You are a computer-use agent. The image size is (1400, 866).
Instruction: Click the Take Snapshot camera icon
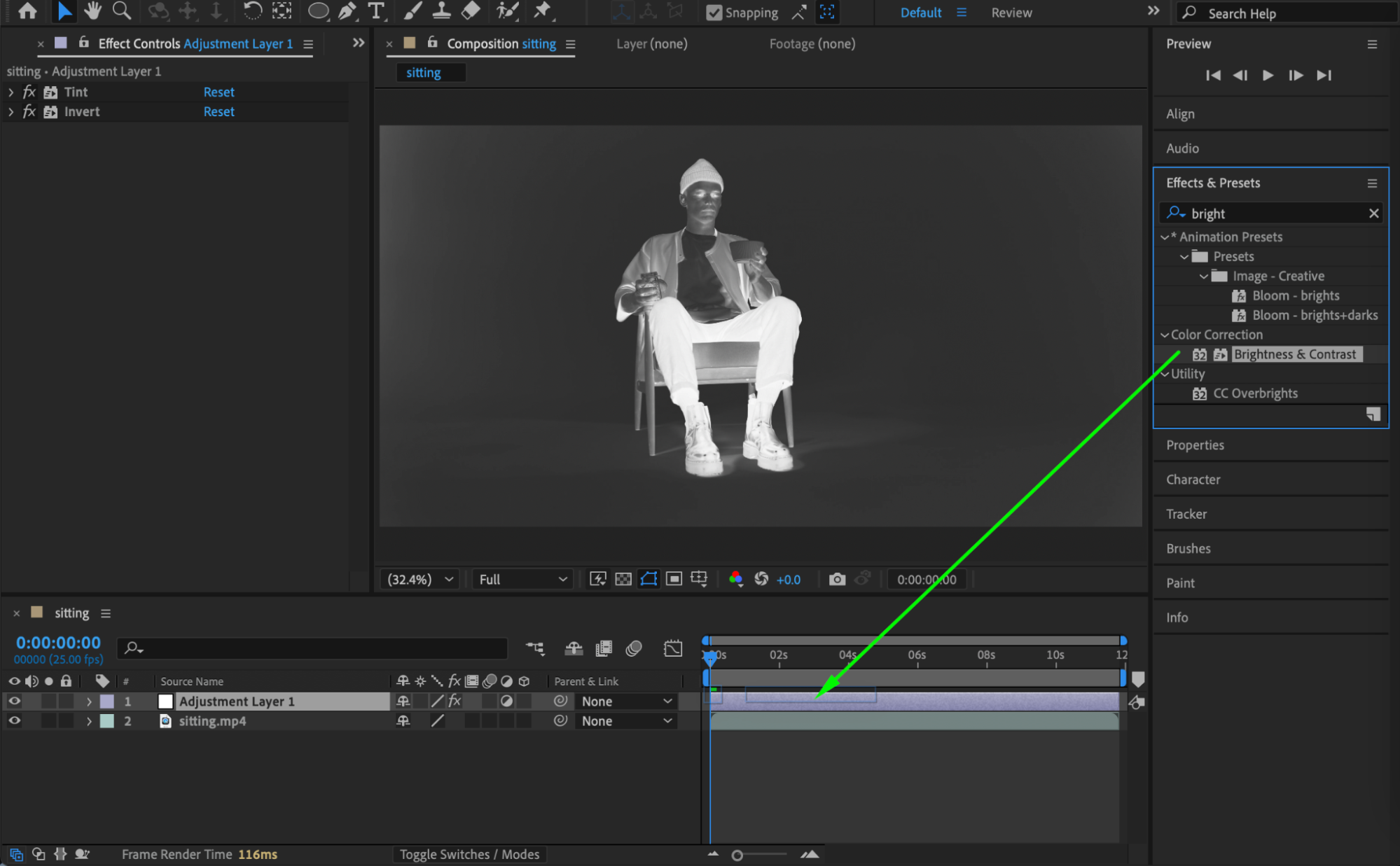coord(837,579)
